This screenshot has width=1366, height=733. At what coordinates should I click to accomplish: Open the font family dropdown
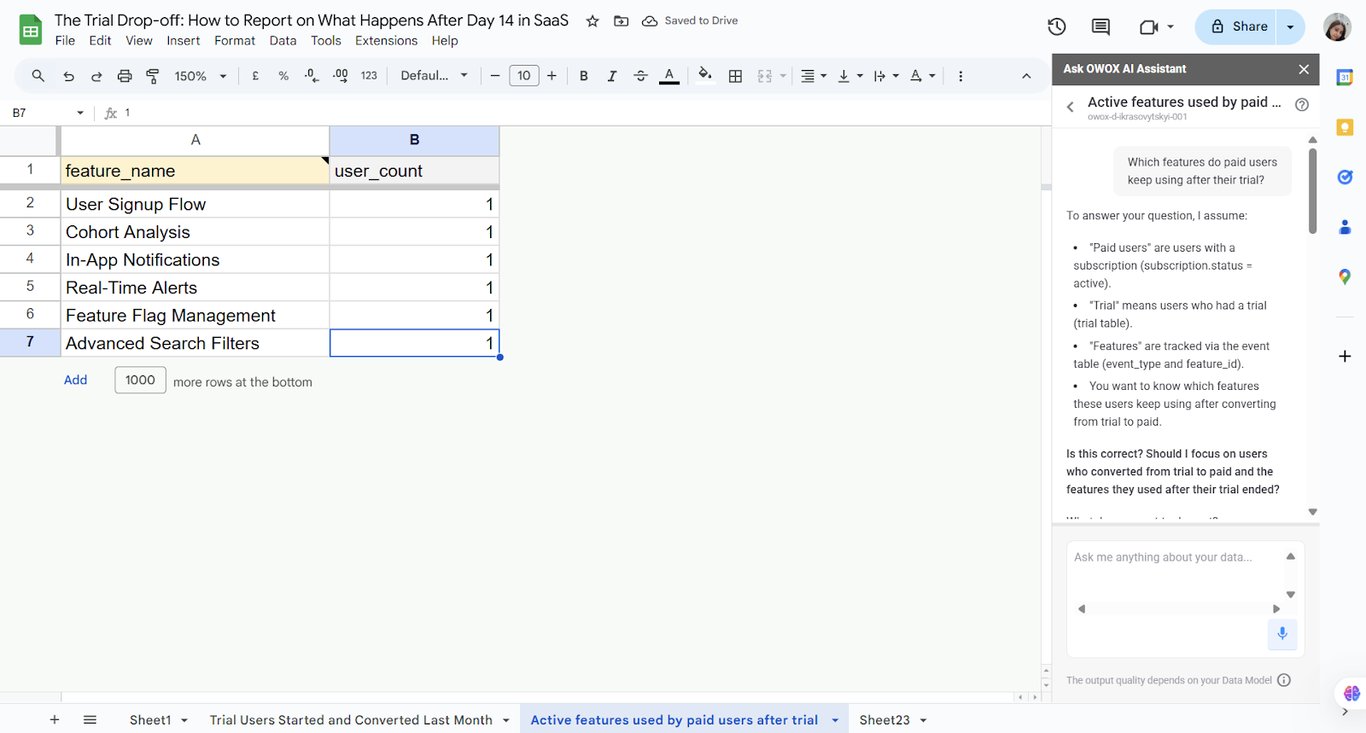434,76
